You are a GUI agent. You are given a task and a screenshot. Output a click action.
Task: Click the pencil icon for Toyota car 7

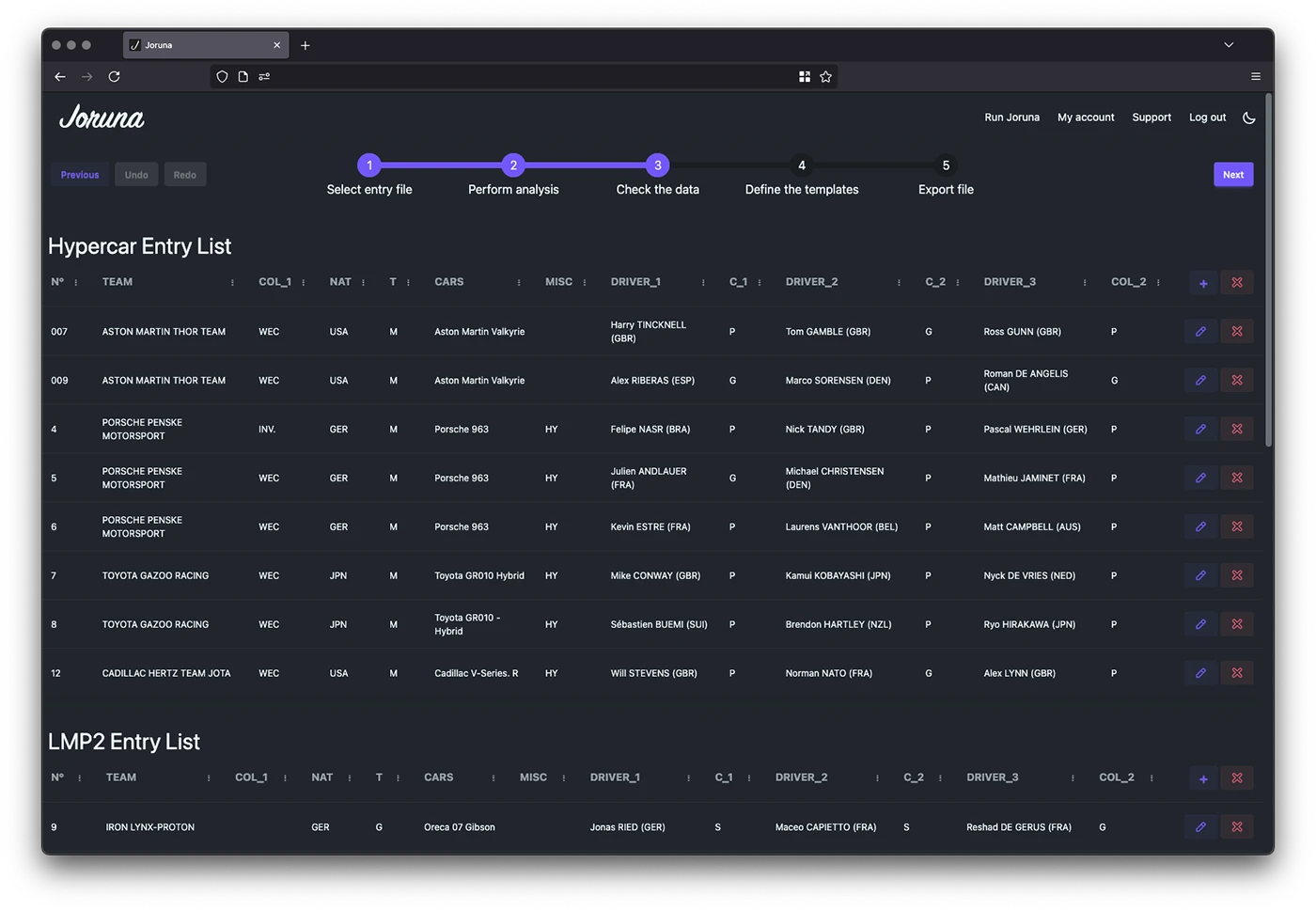(1200, 575)
